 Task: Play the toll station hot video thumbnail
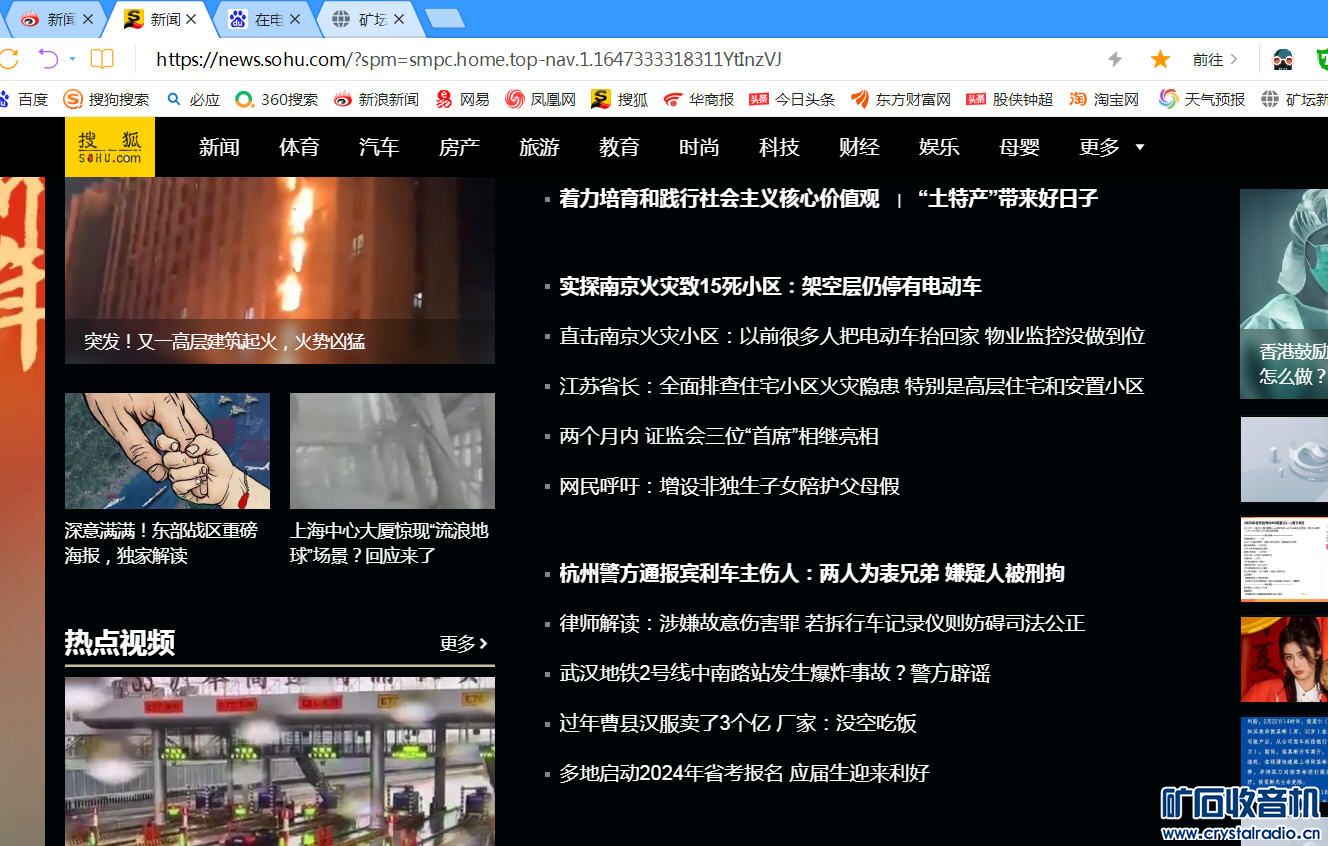coord(280,761)
